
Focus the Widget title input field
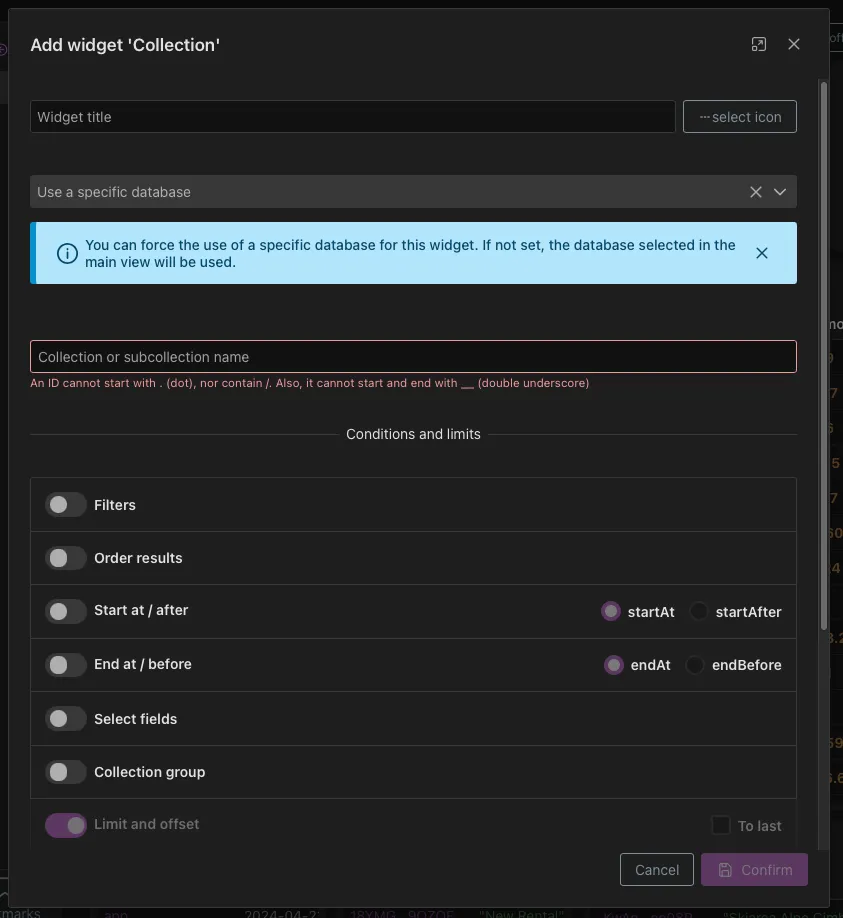352,116
